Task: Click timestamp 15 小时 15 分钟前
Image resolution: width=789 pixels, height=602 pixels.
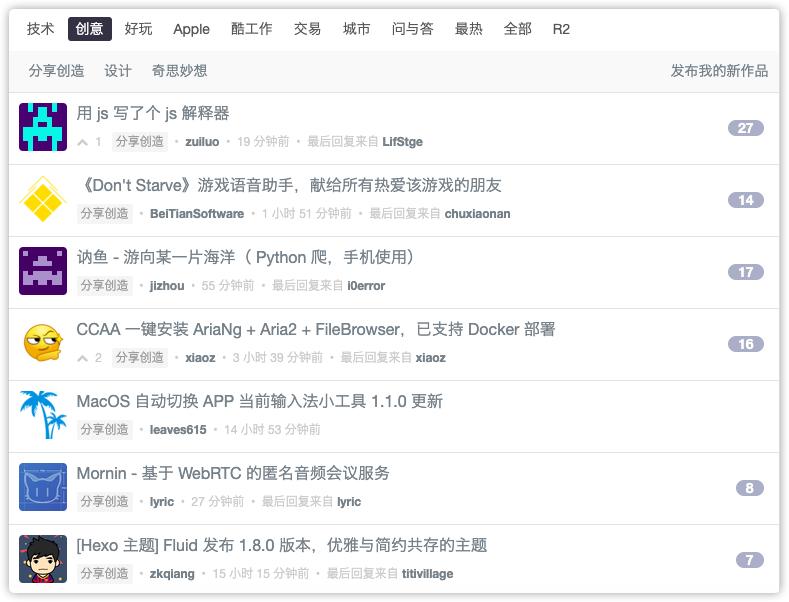Action: [x=261, y=574]
